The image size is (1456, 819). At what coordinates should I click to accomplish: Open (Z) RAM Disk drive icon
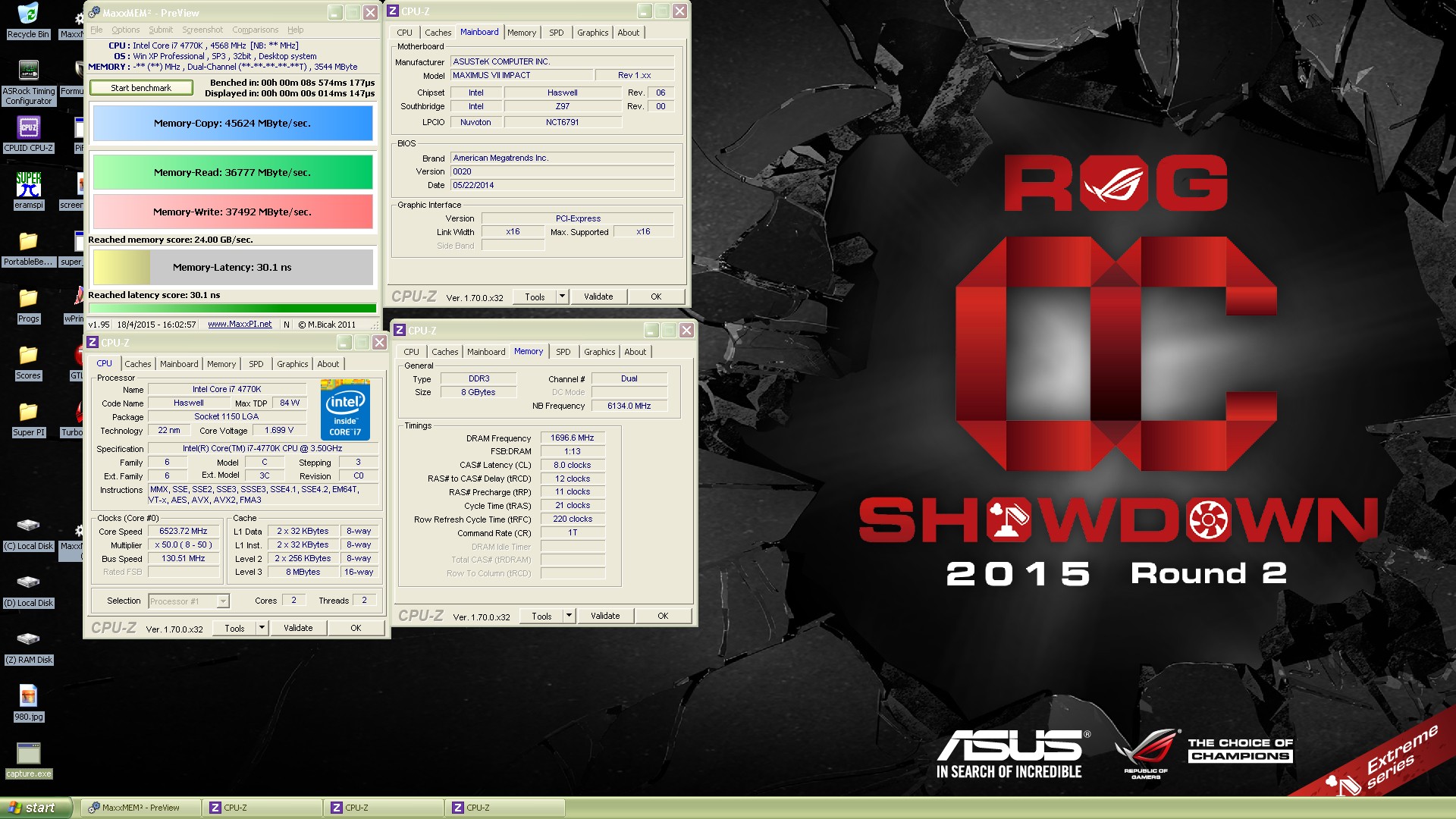[28, 646]
